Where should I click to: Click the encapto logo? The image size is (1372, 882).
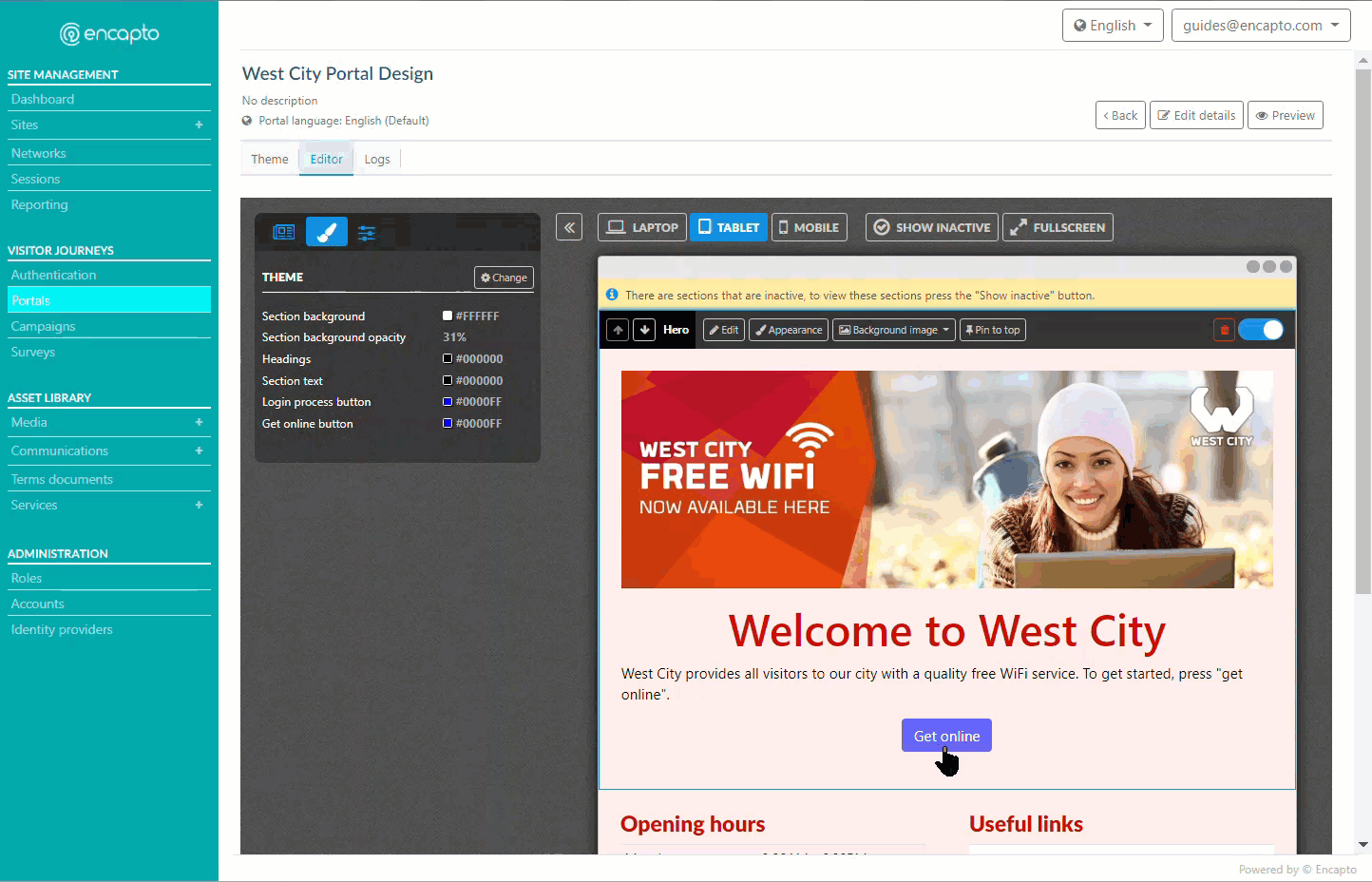[109, 34]
